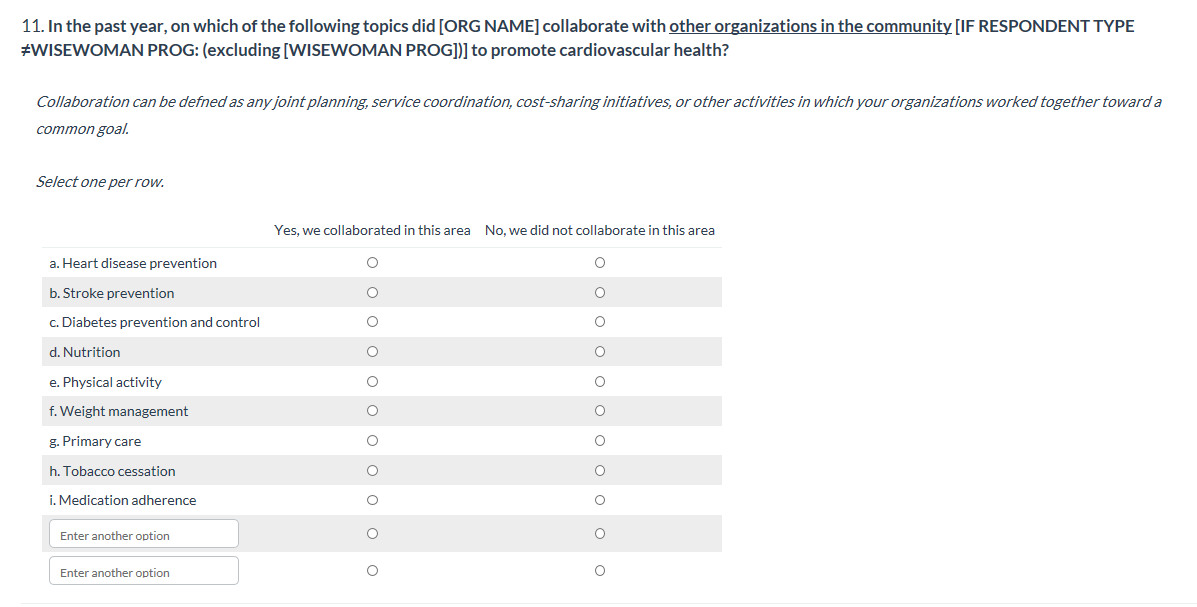This screenshot has width=1197, height=607.
Task: Choose Yes for Stroke prevention
Action: 372,293
